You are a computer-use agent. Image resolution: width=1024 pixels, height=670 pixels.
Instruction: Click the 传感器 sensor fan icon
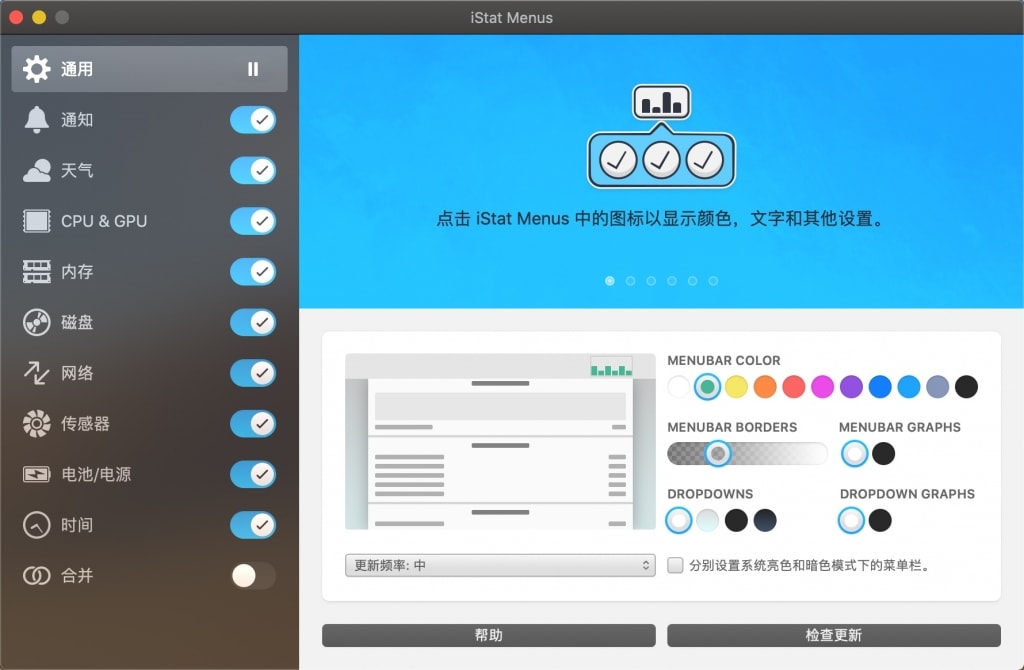point(37,424)
